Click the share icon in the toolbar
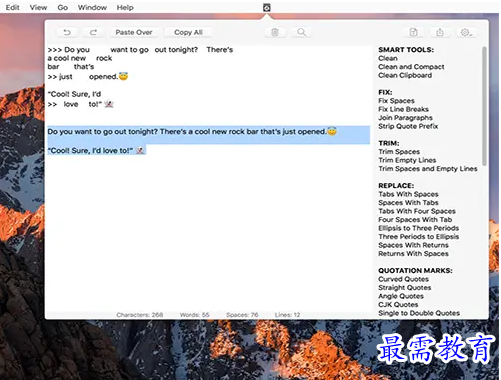 (x=440, y=32)
